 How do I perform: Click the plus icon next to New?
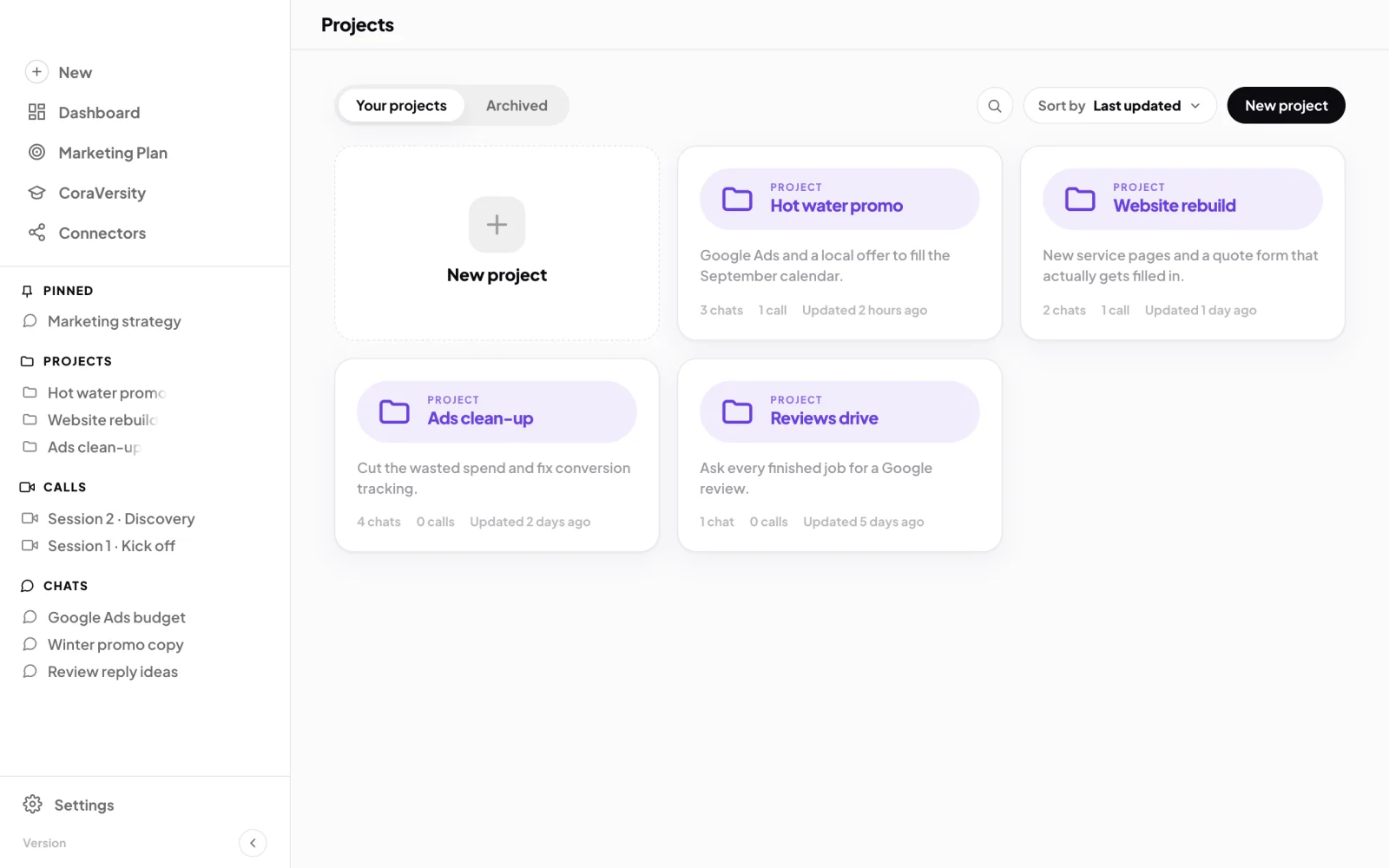click(36, 72)
